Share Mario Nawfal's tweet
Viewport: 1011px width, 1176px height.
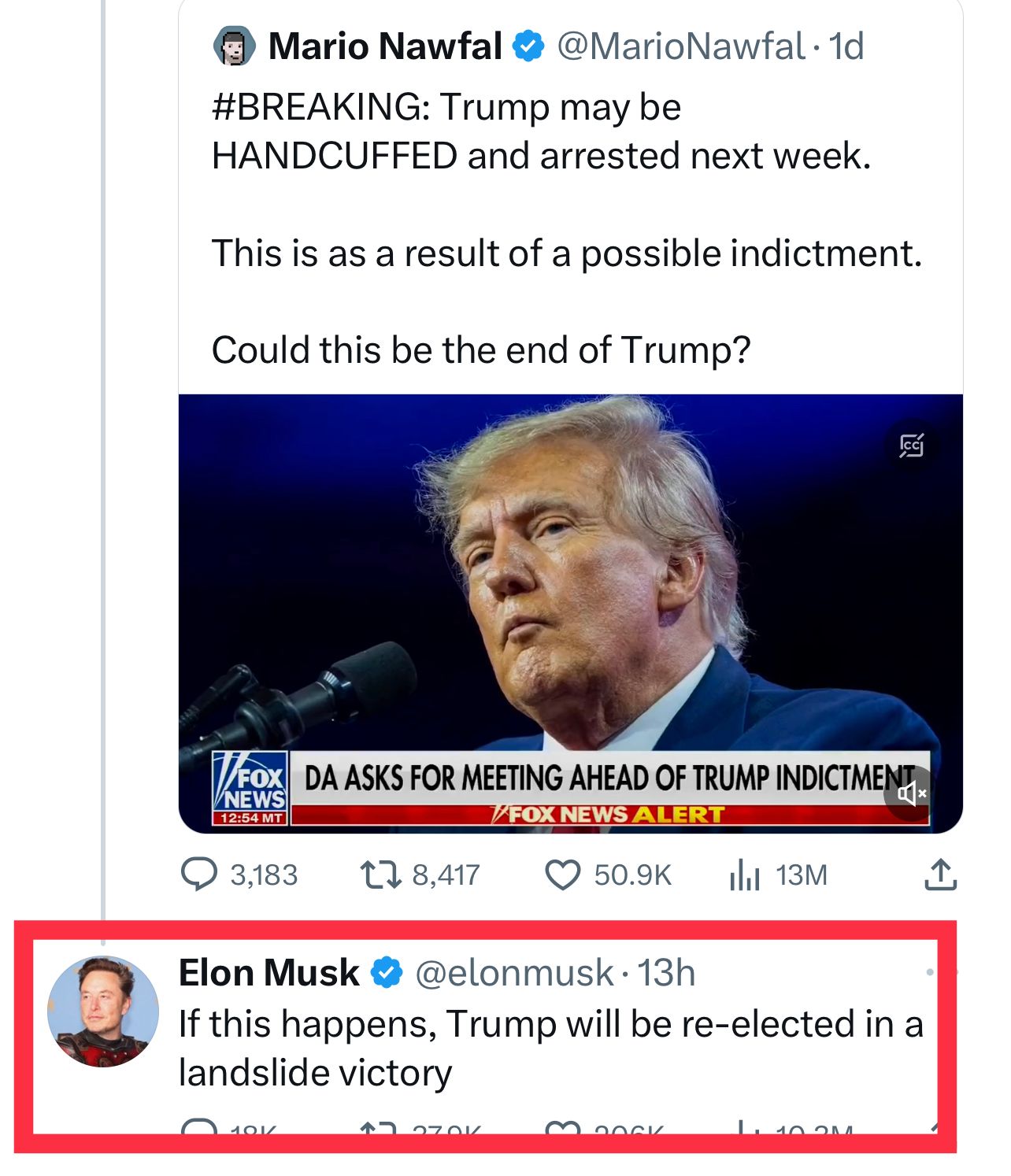click(x=940, y=875)
